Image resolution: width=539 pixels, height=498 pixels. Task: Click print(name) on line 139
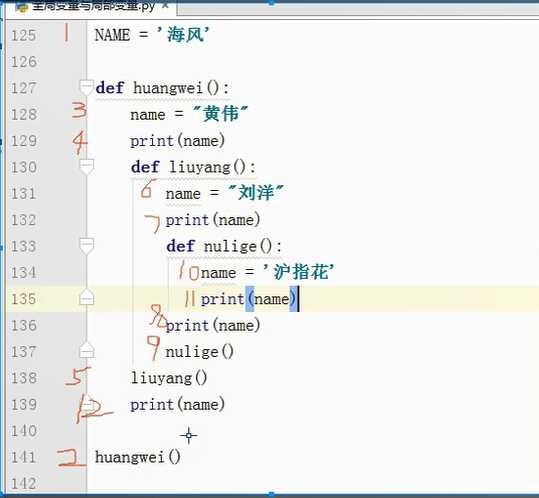177,405
